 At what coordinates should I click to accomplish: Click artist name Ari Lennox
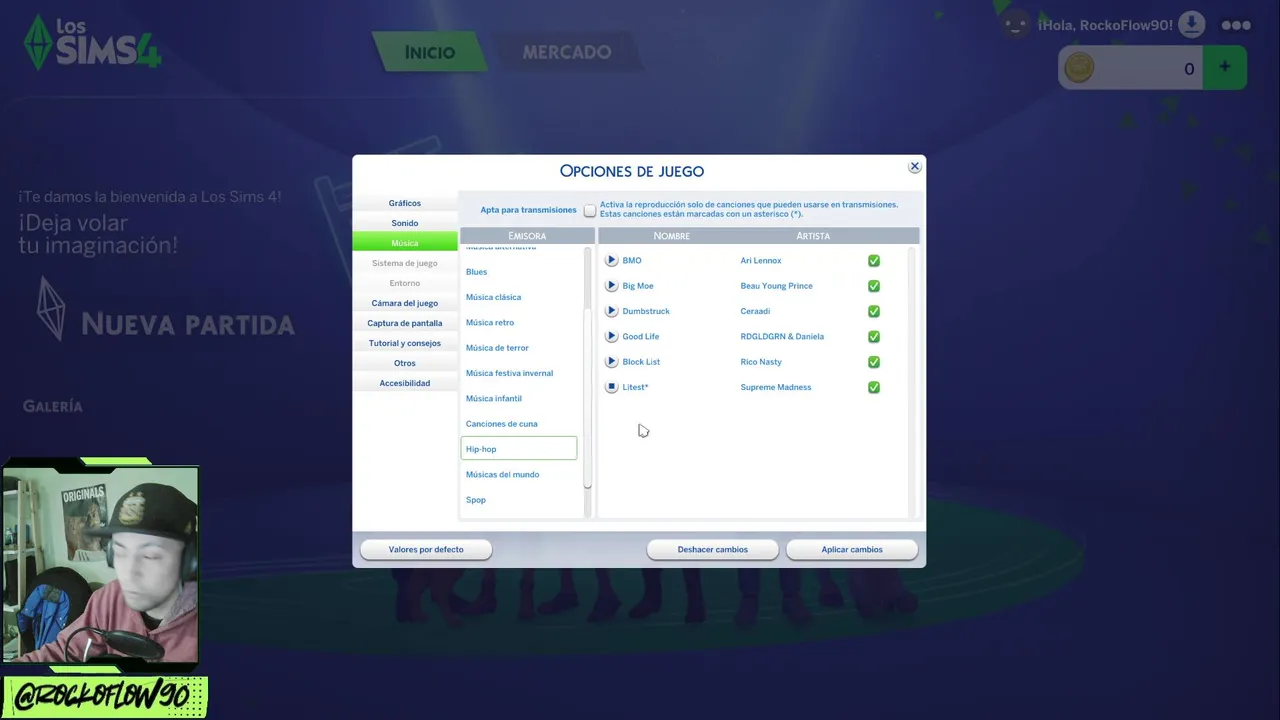(x=761, y=260)
